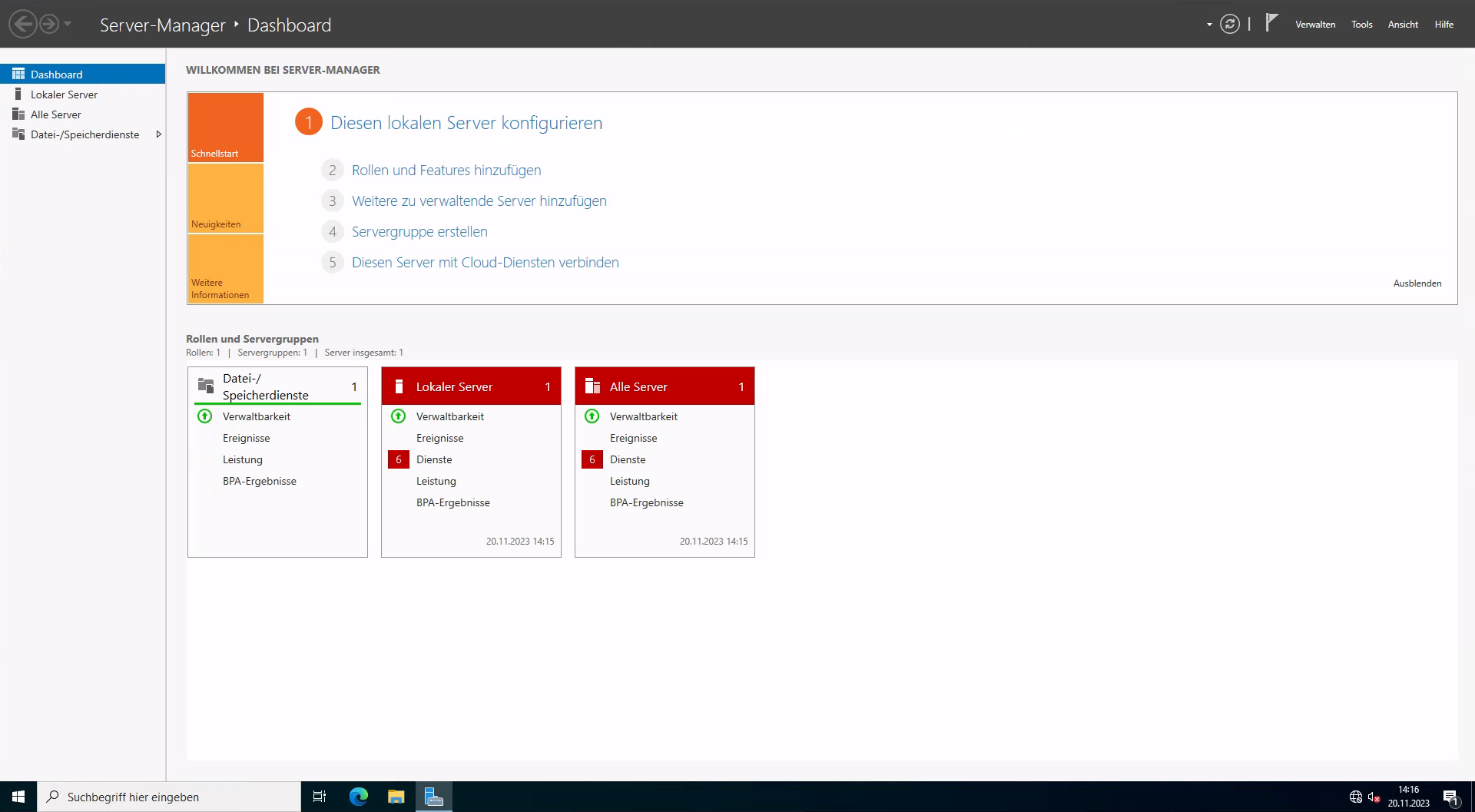The width and height of the screenshot is (1475, 812).
Task: Click the Dienste alert count on Alle Server
Action: [592, 459]
